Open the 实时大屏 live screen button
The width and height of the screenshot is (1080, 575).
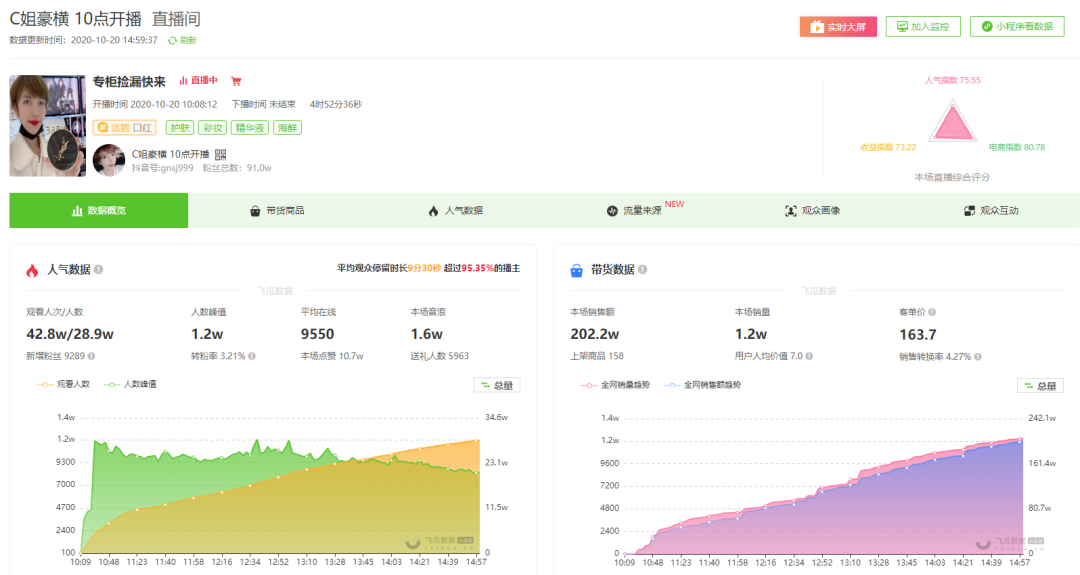pos(838,27)
